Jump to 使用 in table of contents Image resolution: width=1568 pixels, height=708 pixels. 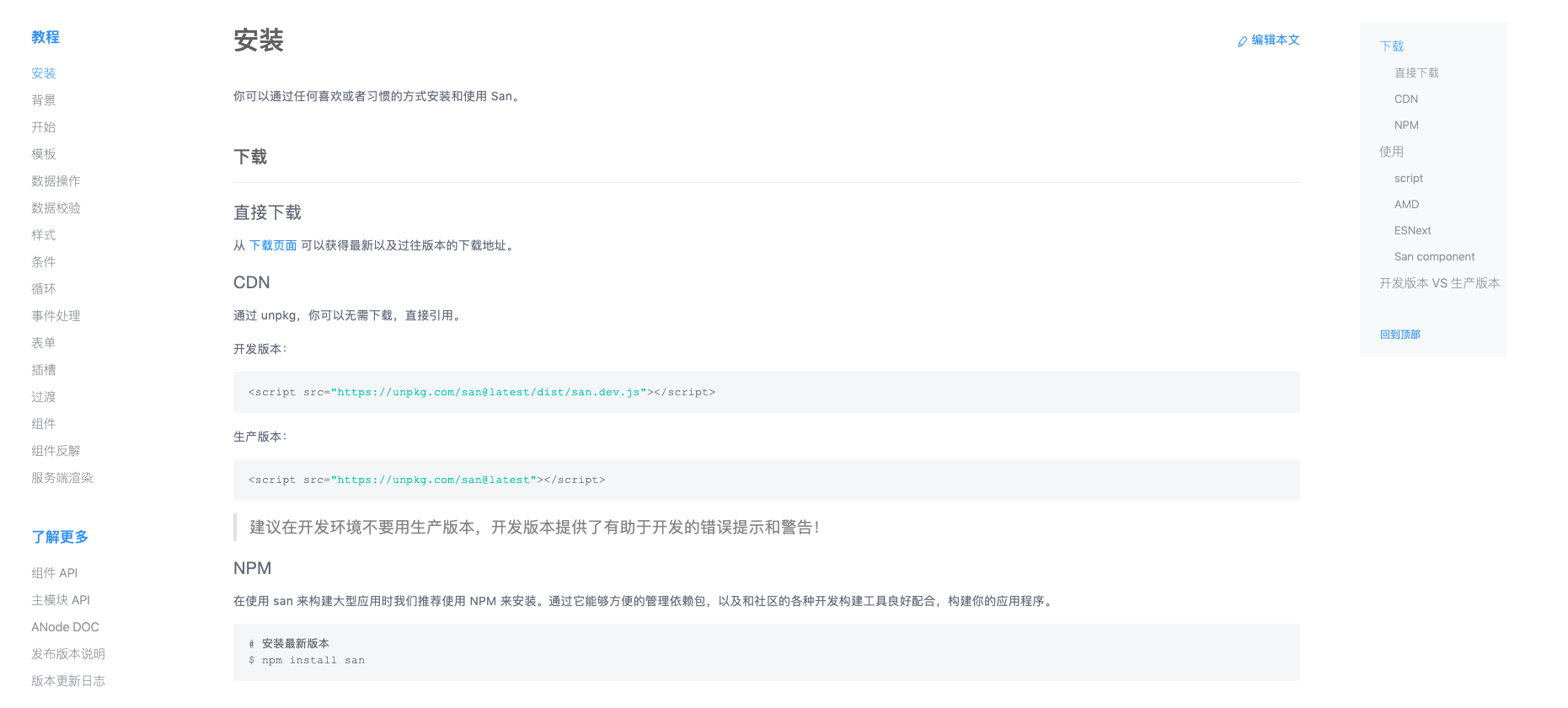1391,152
